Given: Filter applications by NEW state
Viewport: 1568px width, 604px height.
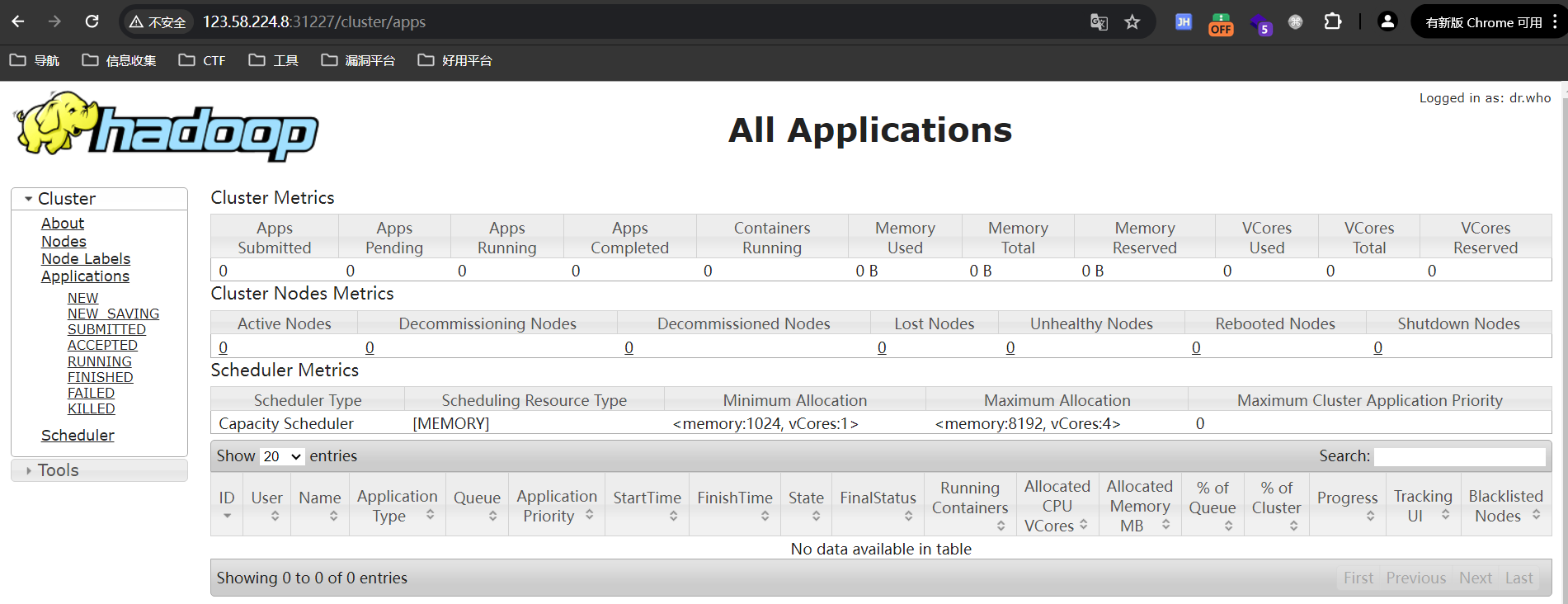Looking at the screenshot, I should [82, 298].
